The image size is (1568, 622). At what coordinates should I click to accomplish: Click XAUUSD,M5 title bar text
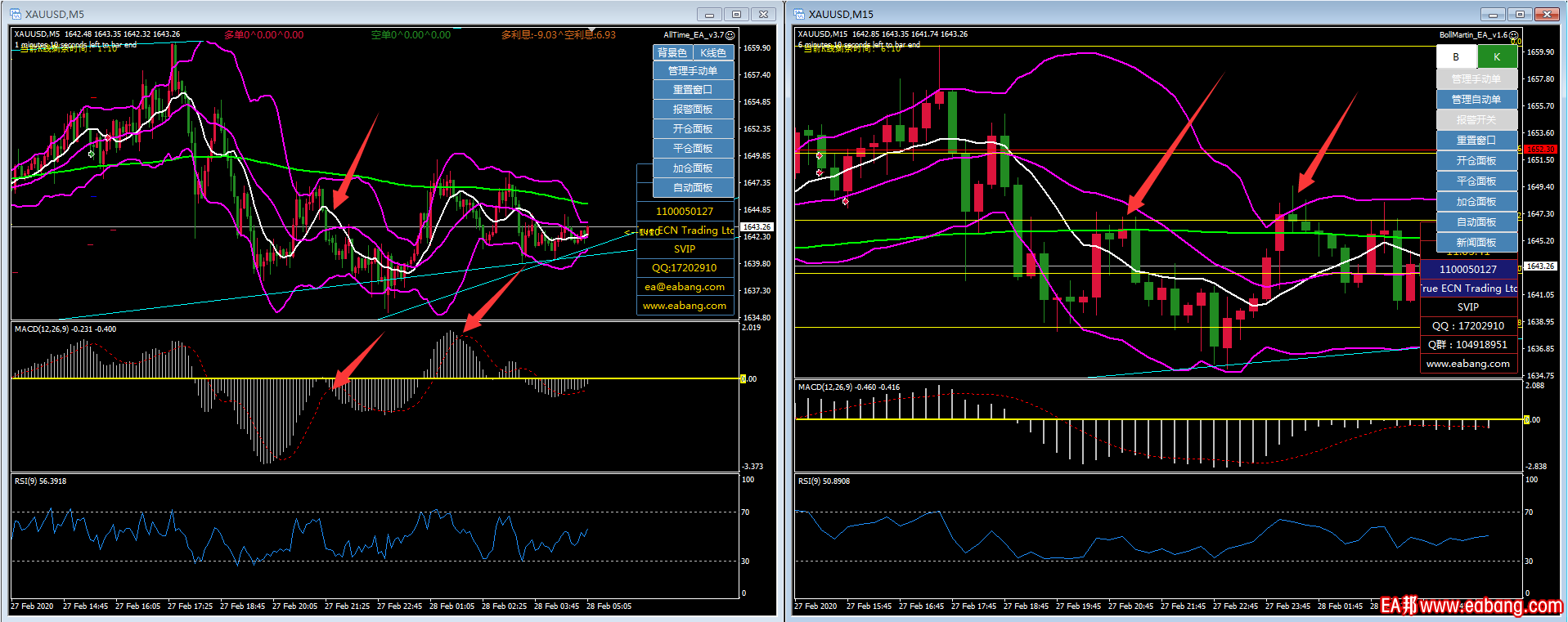tap(55, 14)
